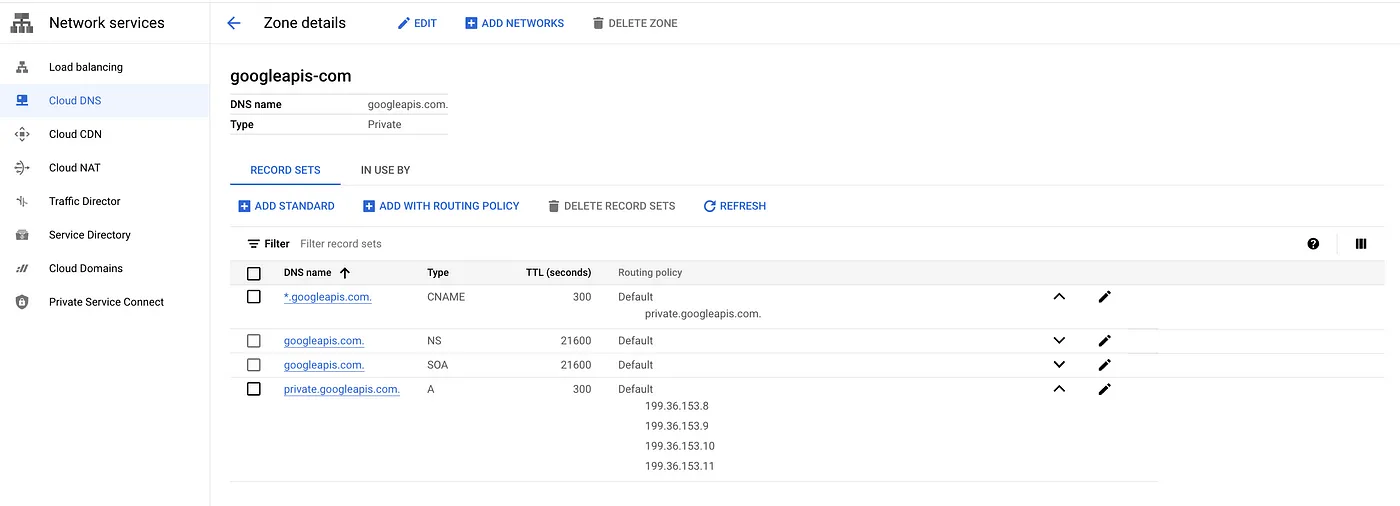The height and width of the screenshot is (506, 1400).
Task: Click edit pencil for private.googleapis.com. A record
Action: [1104, 389]
